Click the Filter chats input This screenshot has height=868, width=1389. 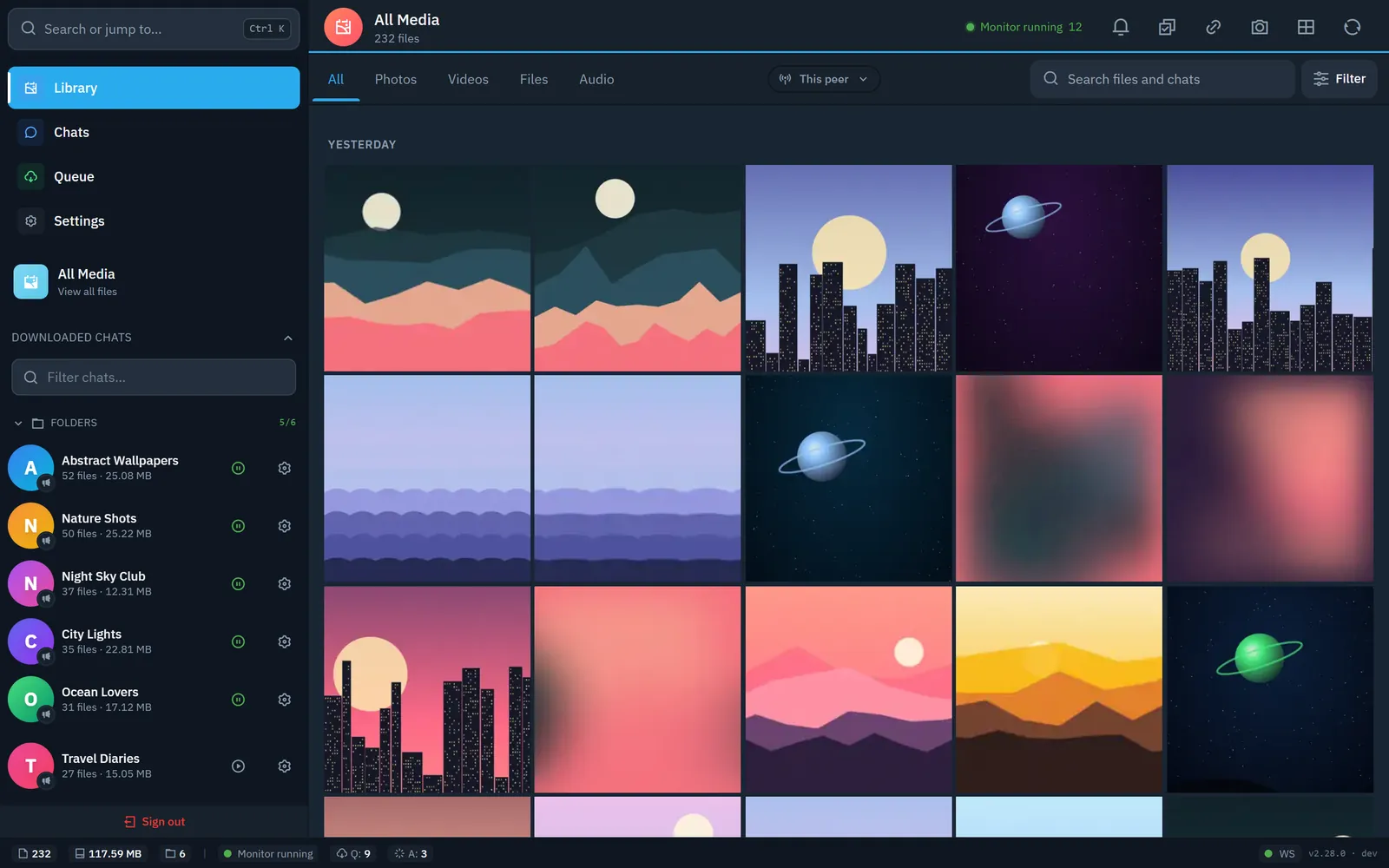[154, 378]
